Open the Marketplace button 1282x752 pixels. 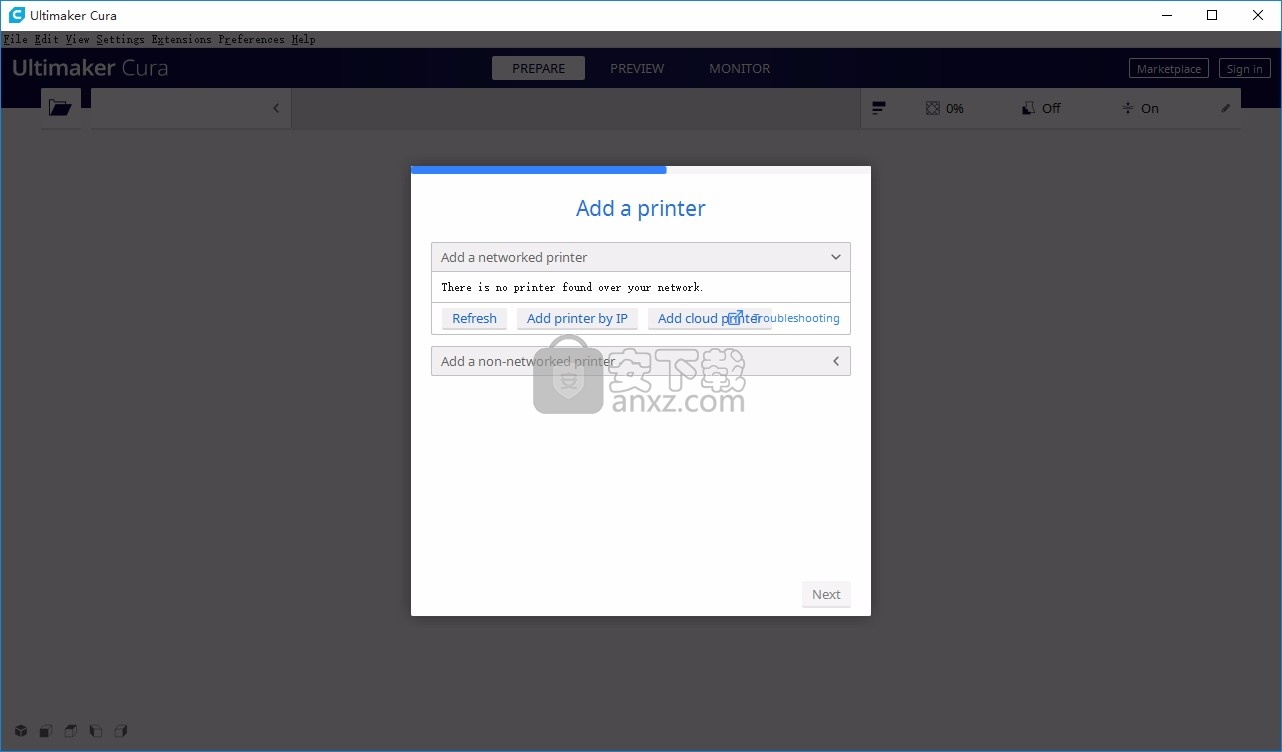1169,69
